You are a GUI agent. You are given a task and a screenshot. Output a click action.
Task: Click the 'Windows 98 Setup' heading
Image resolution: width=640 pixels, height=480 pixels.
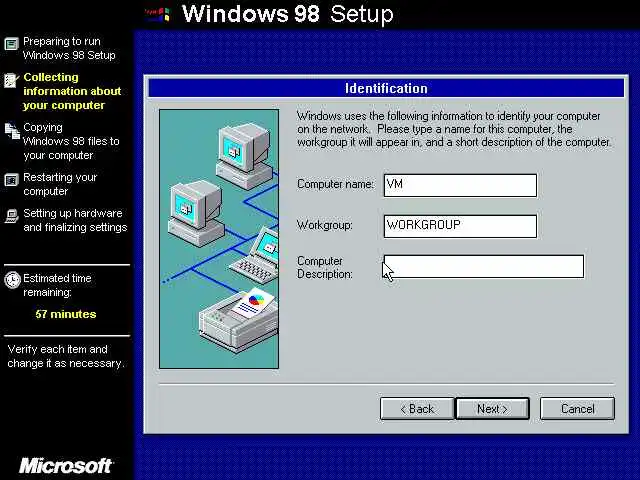[x=288, y=14]
